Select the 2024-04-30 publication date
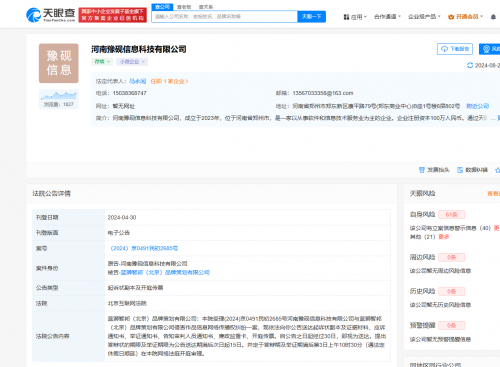 tap(122, 217)
